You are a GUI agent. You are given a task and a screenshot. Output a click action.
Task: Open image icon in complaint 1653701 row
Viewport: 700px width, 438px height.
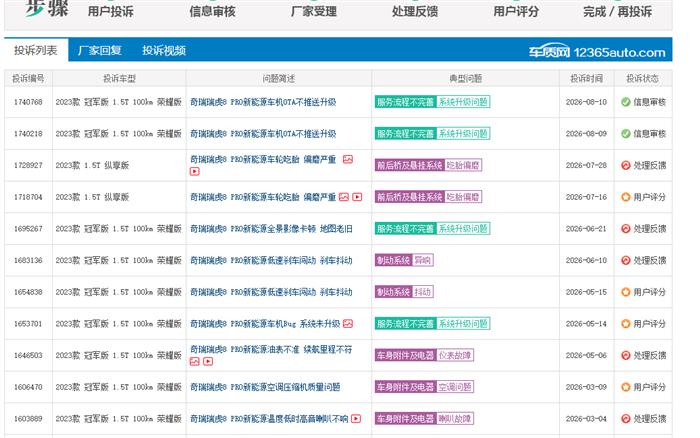[x=348, y=324]
